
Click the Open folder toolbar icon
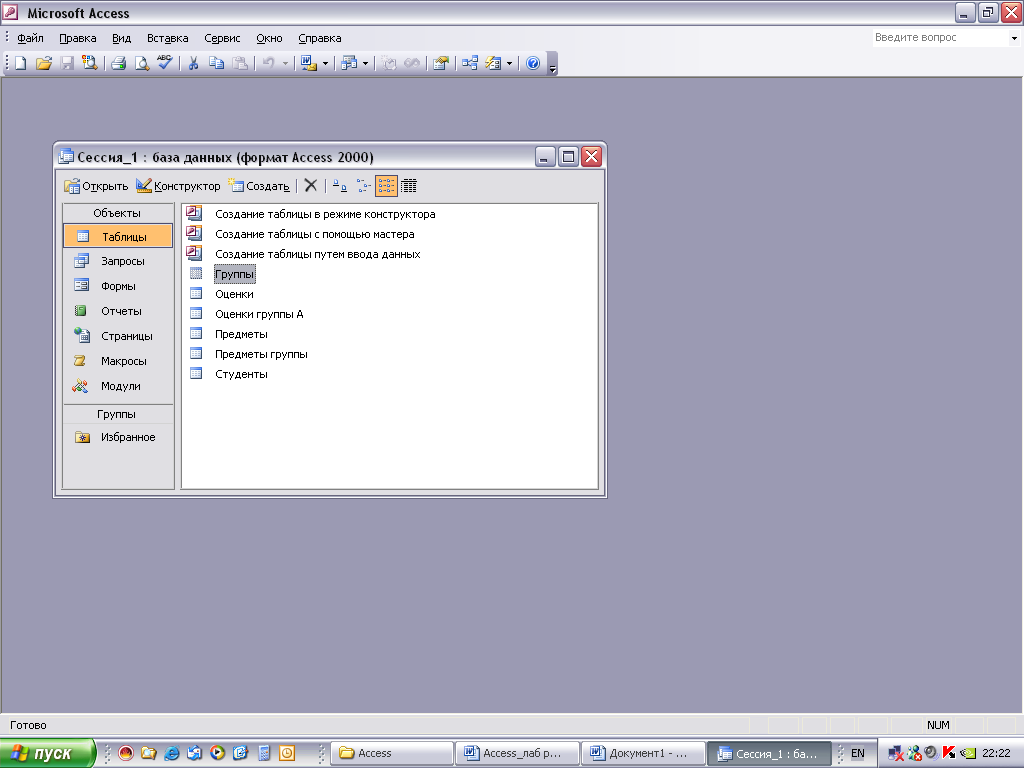[x=44, y=63]
